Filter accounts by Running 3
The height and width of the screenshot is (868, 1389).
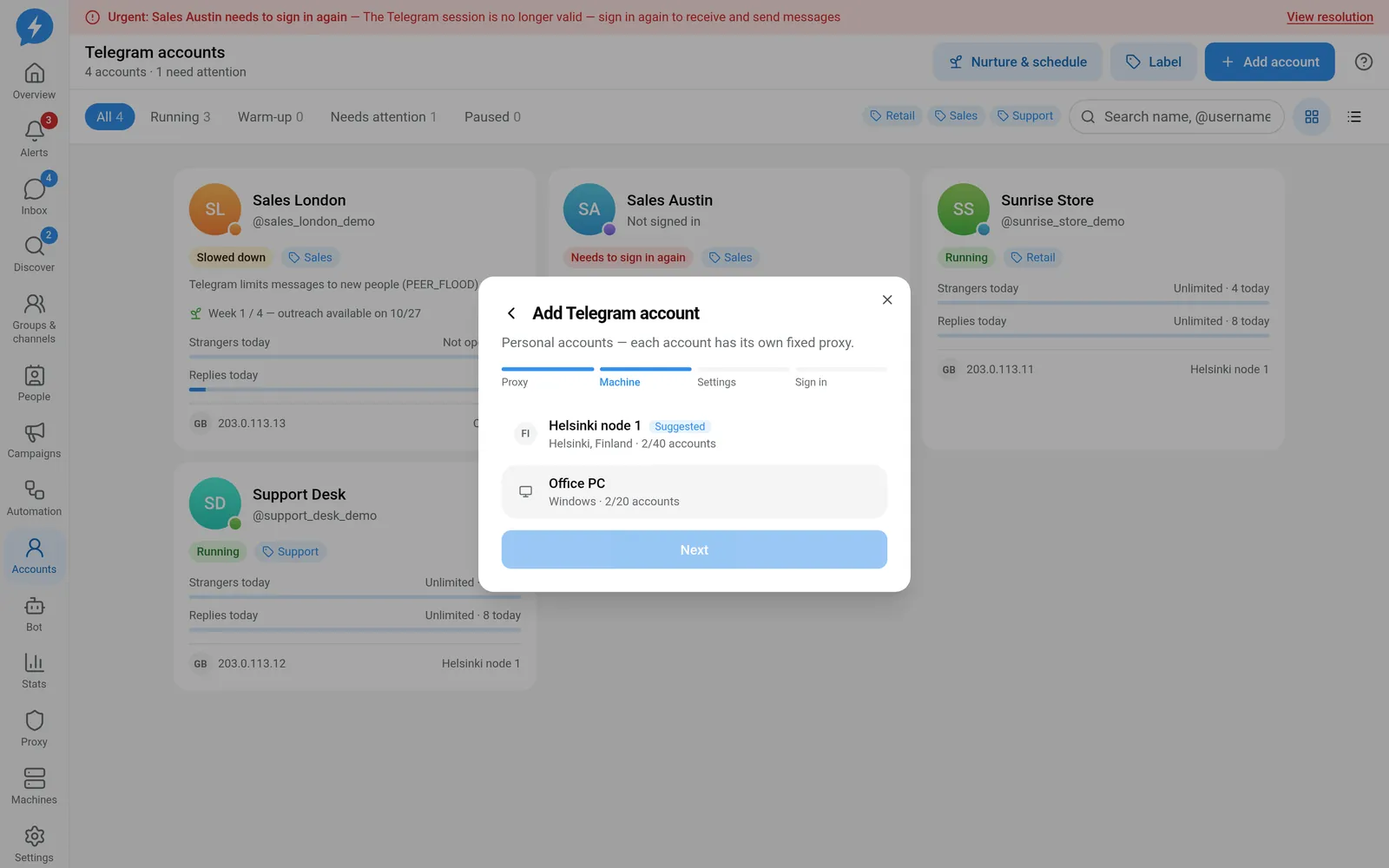click(x=181, y=116)
